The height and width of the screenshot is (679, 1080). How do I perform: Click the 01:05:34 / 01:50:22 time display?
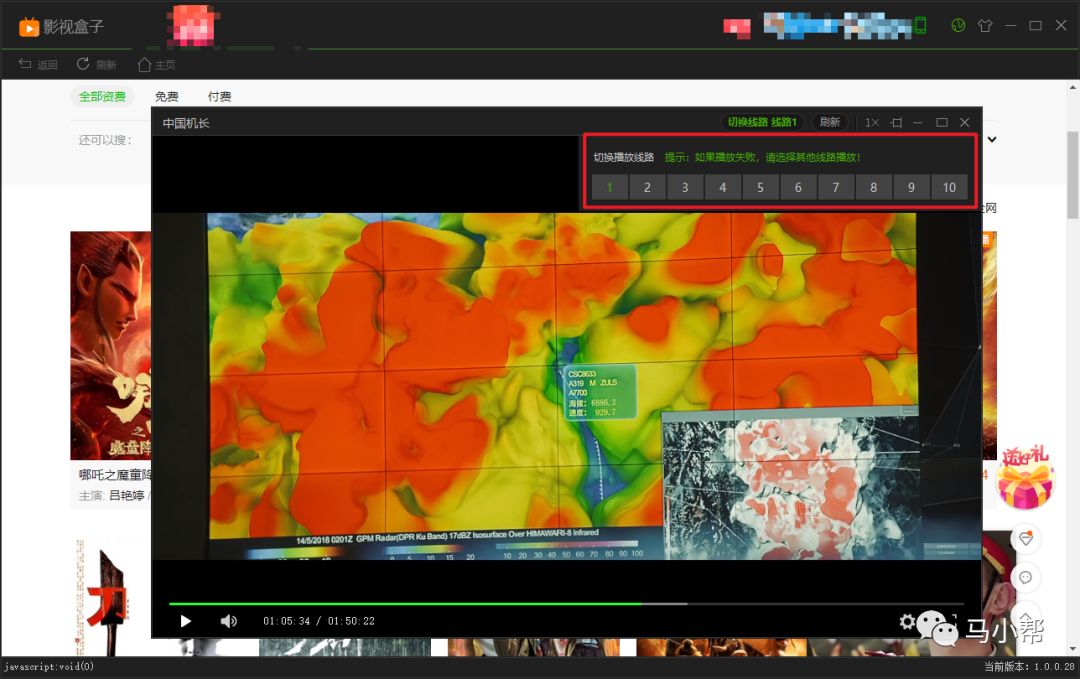pyautogui.click(x=319, y=621)
